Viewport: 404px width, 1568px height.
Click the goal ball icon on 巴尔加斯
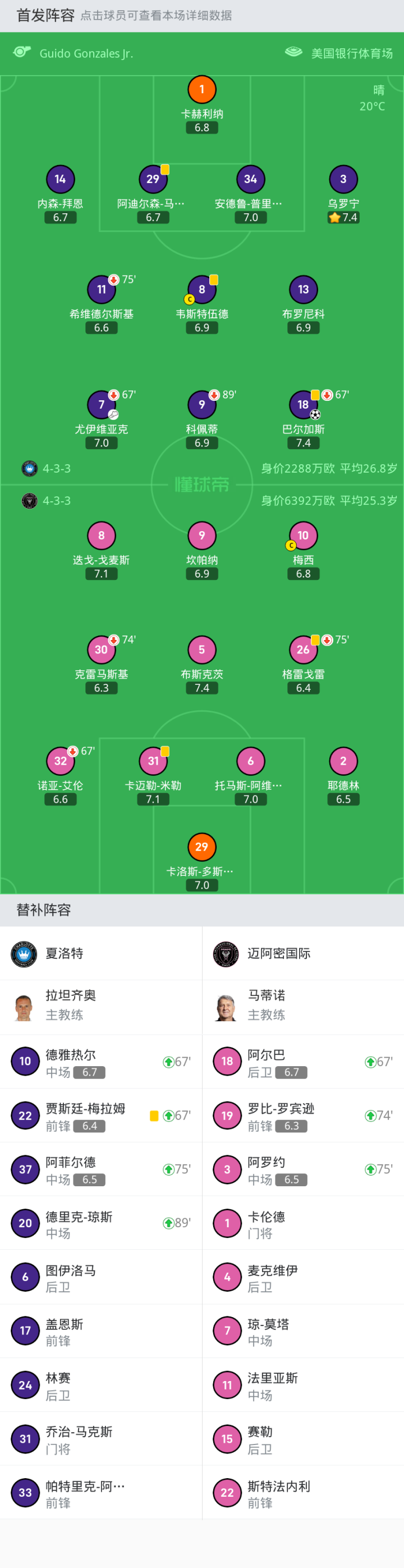[315, 414]
